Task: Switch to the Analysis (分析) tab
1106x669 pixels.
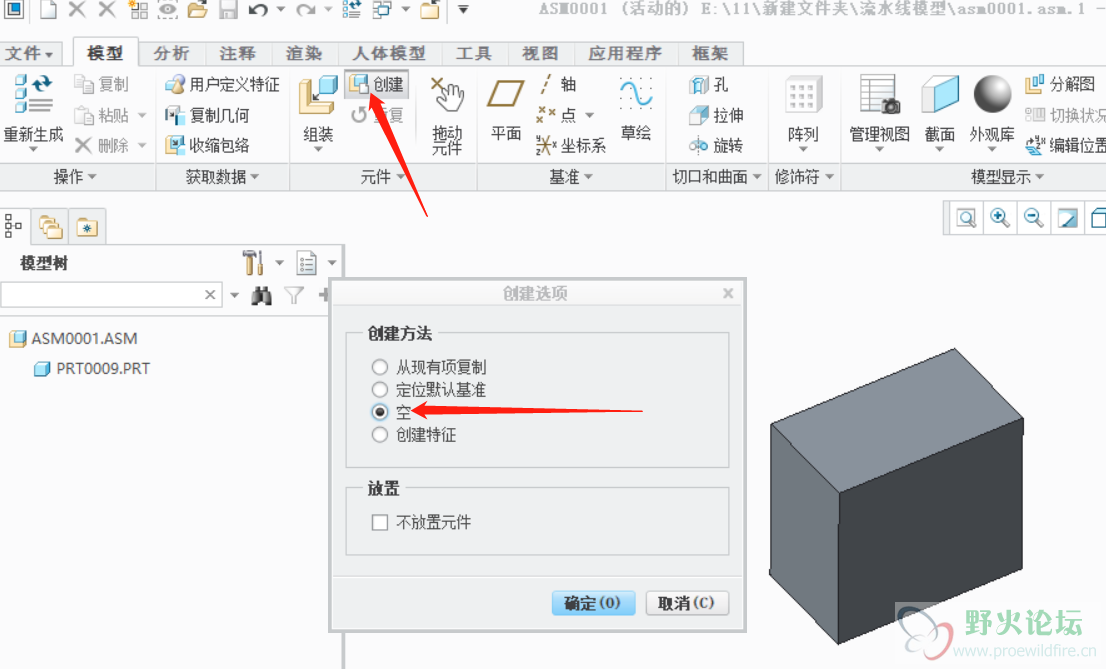Action: point(171,54)
